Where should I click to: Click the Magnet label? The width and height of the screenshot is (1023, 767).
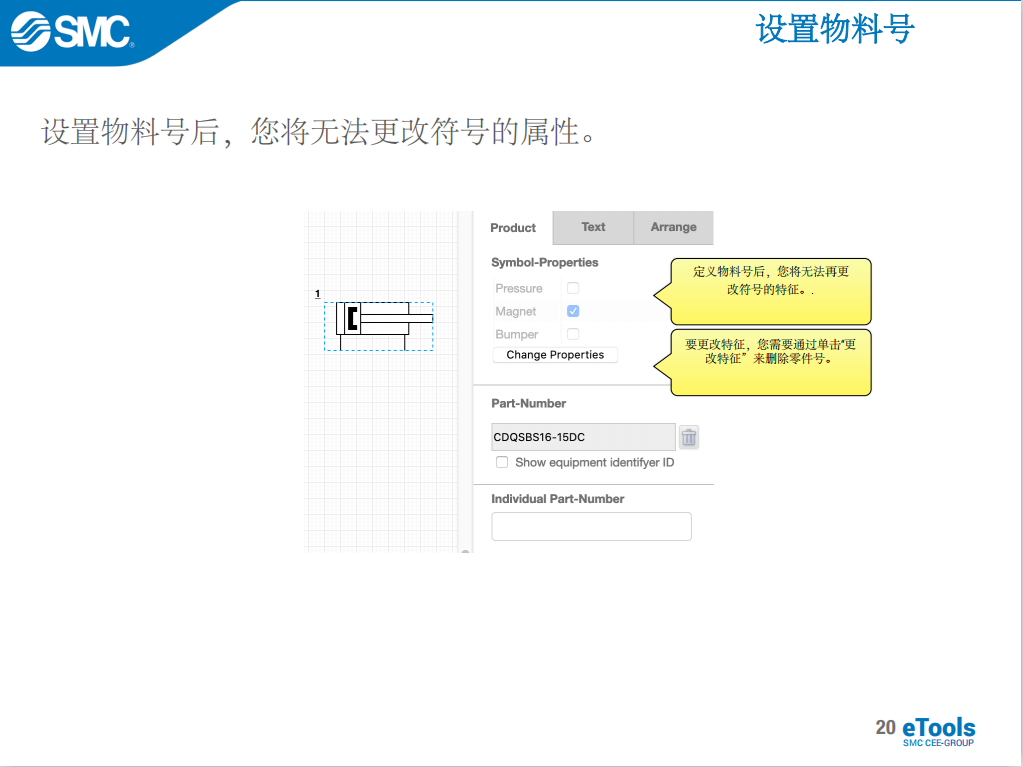click(x=515, y=311)
